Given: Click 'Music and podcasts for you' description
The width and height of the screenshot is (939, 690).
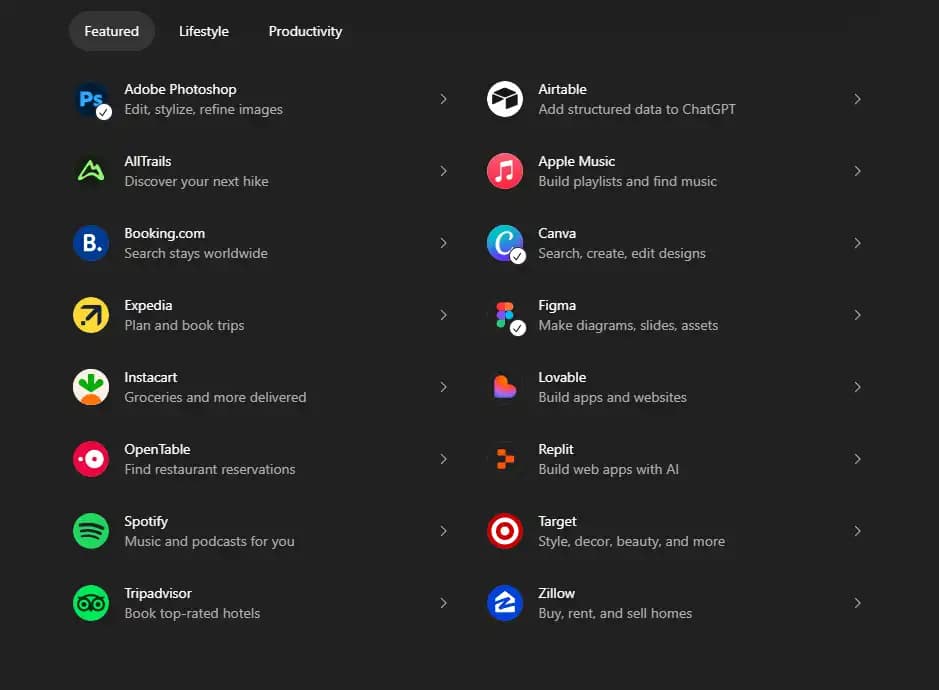Looking at the screenshot, I should coord(210,541).
